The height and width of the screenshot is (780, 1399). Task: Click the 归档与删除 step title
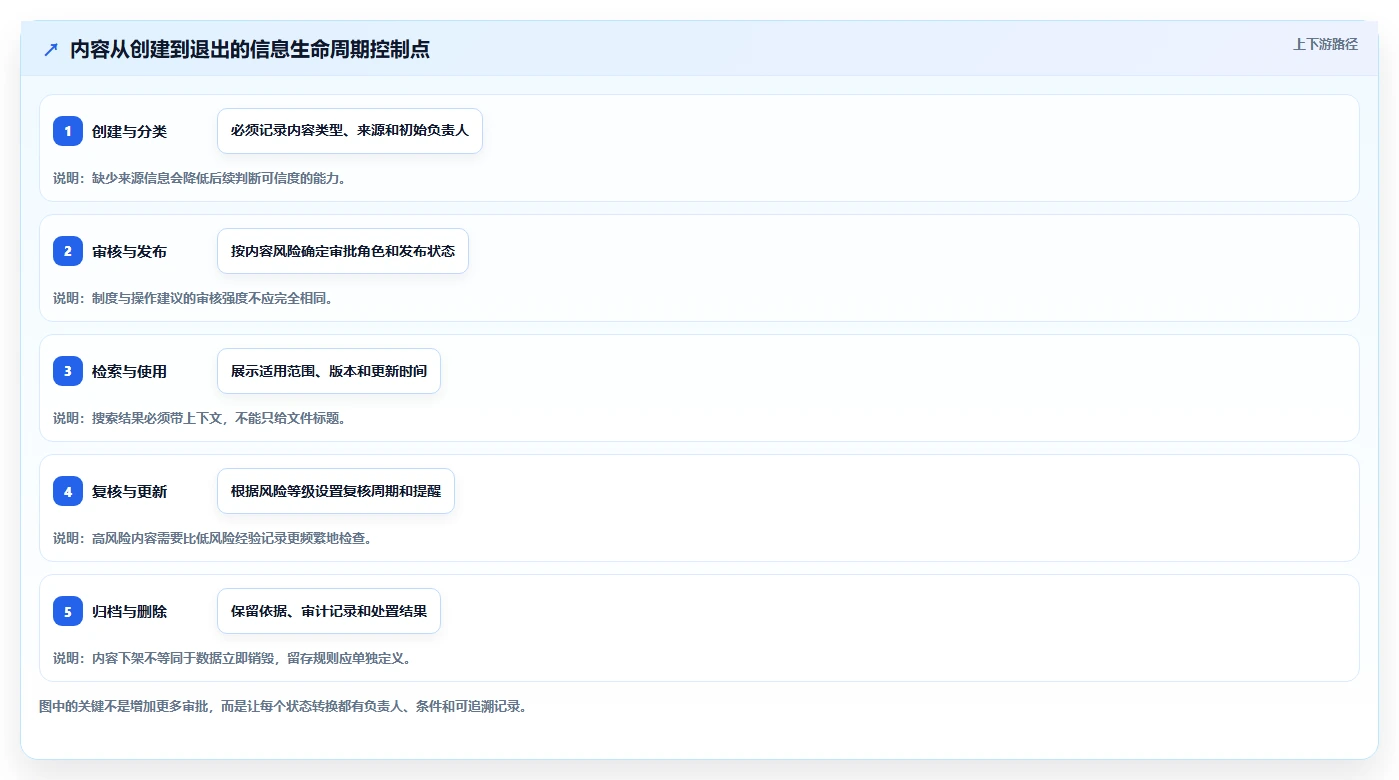[x=129, y=611]
